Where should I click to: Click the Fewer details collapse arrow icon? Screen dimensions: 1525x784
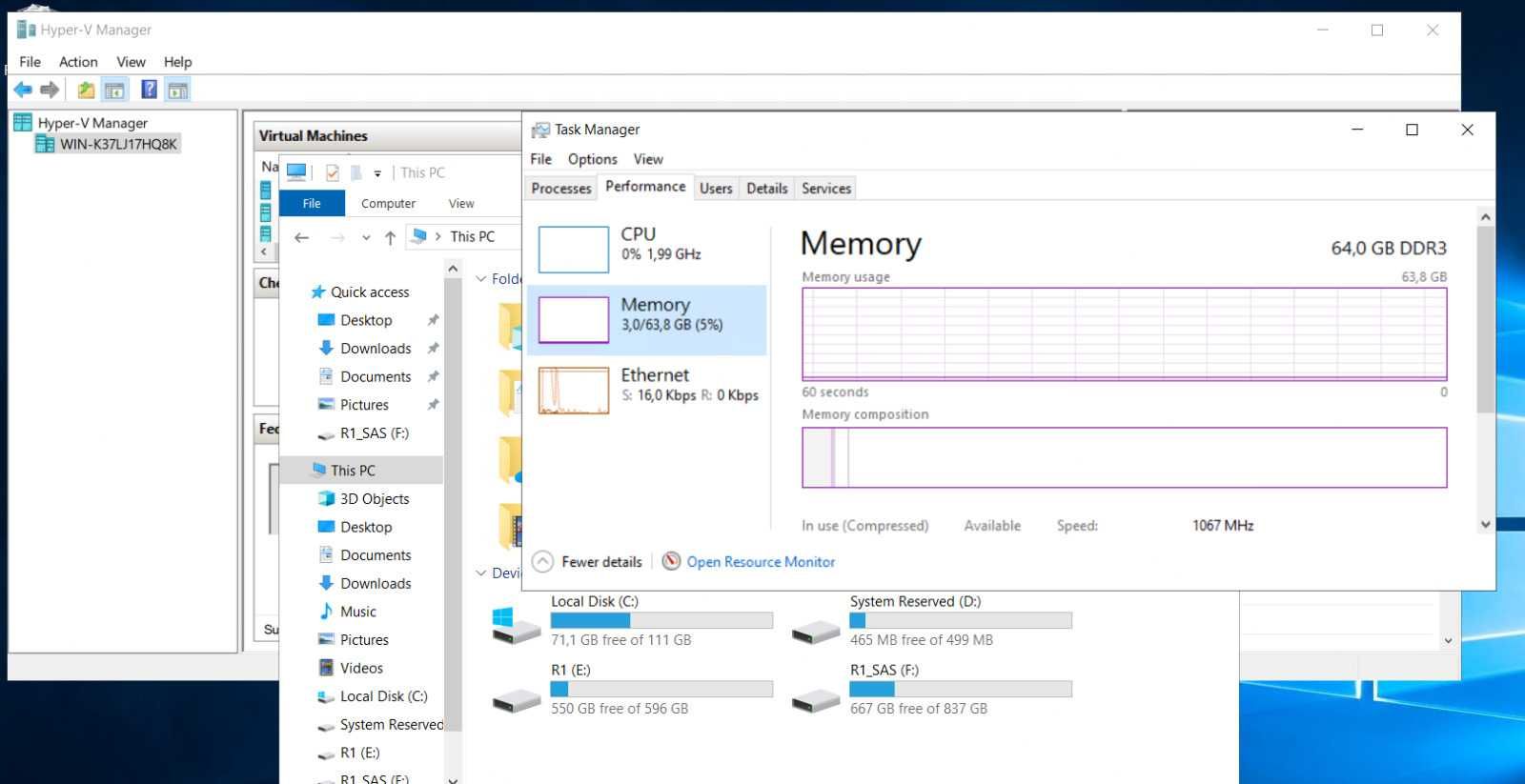542,562
